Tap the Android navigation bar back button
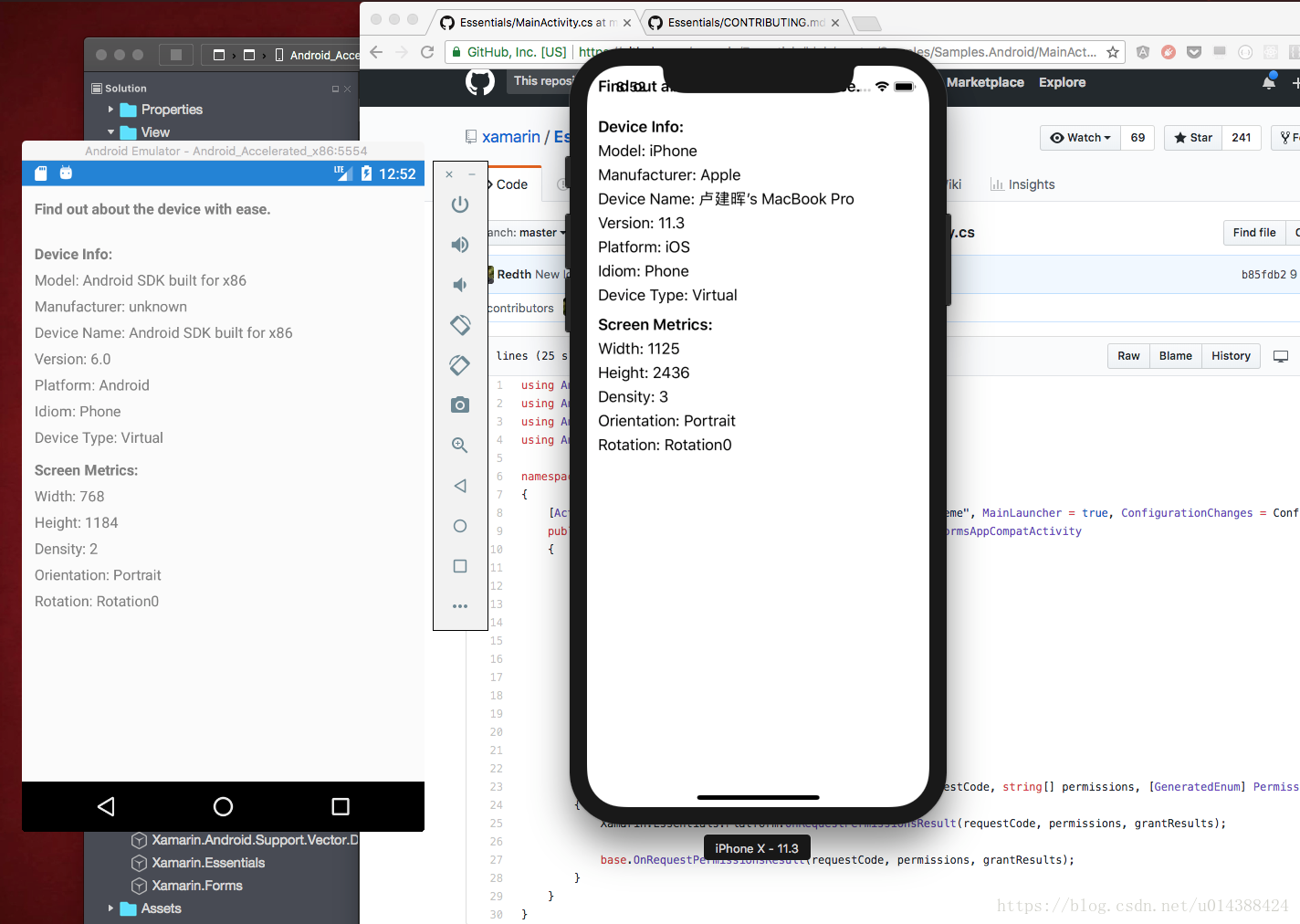Screen dimensions: 1300x924 tap(106, 806)
